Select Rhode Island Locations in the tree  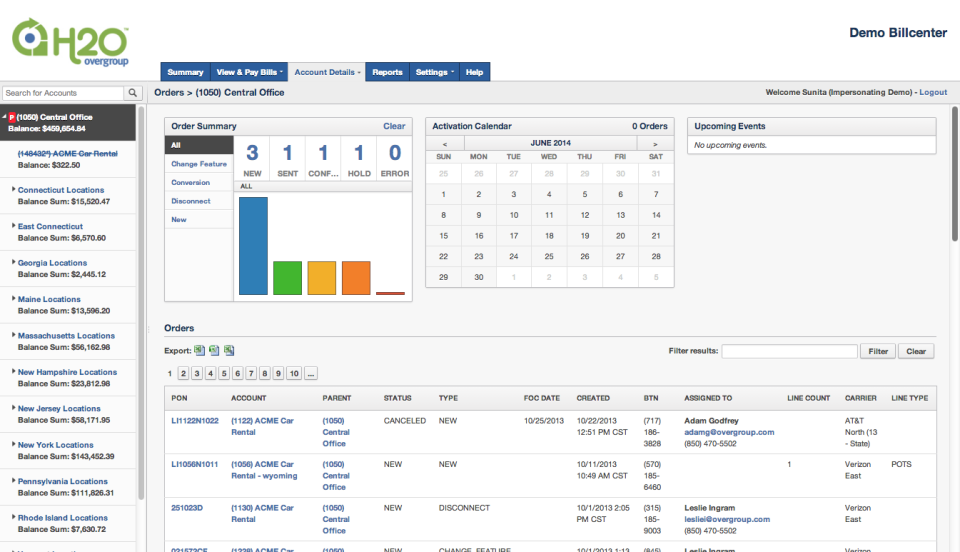(x=62, y=518)
